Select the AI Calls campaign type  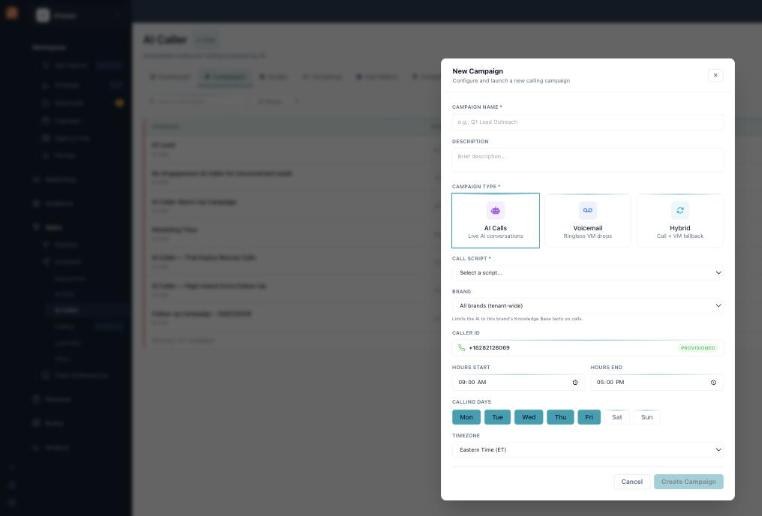pos(495,221)
